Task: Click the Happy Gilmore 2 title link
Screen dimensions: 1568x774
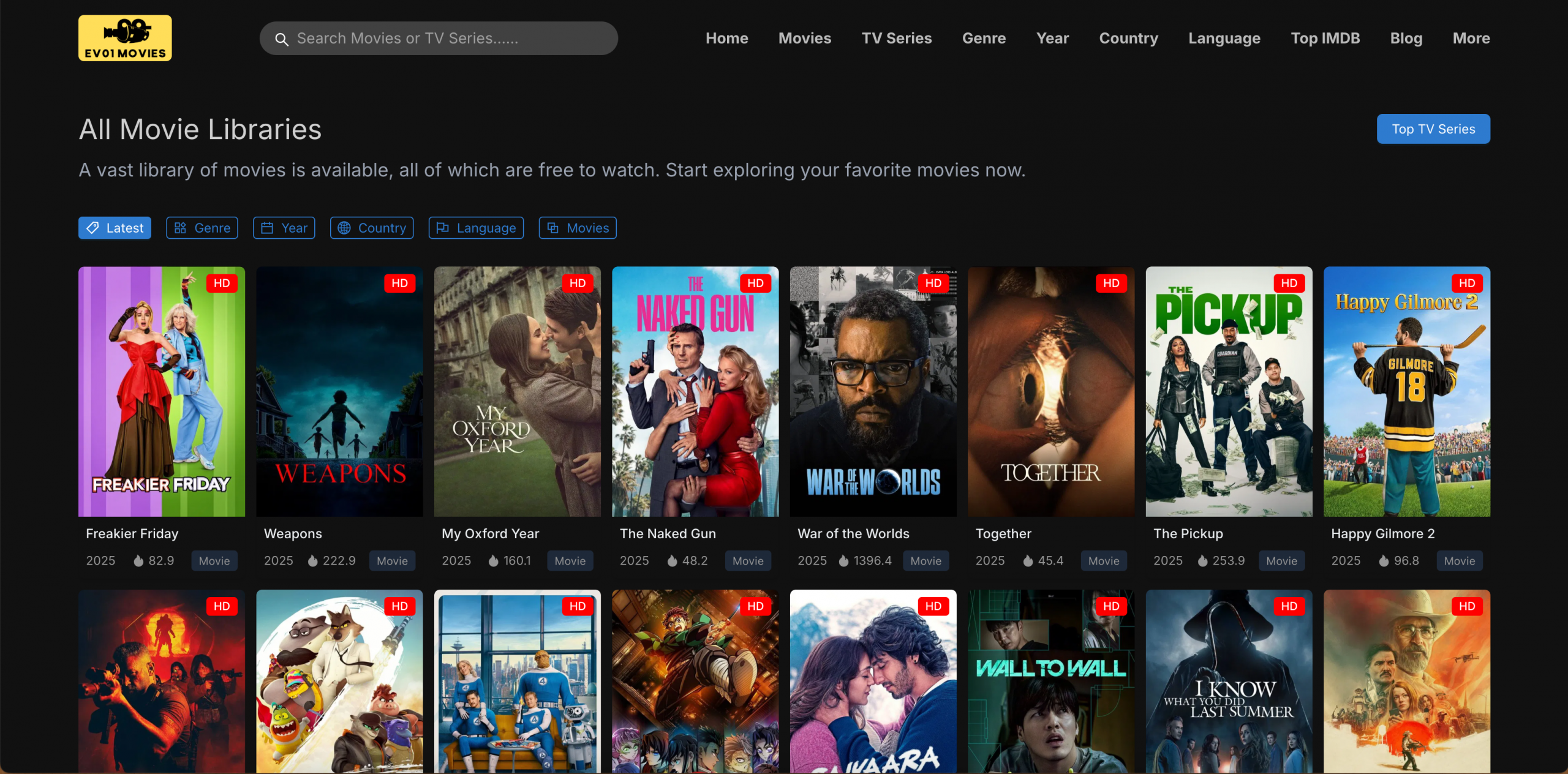Action: point(1383,534)
